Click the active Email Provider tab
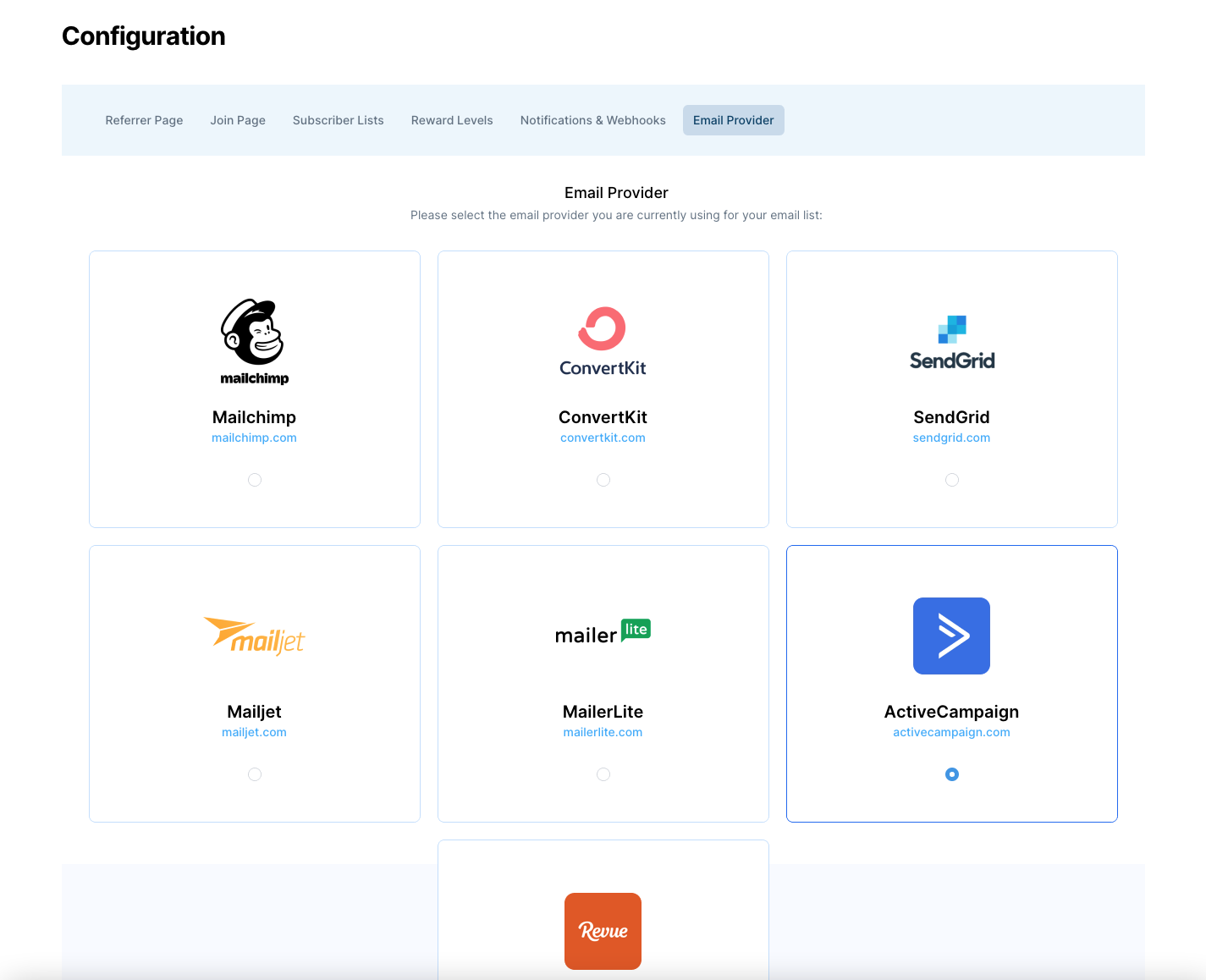The height and width of the screenshot is (980, 1206). click(x=734, y=120)
